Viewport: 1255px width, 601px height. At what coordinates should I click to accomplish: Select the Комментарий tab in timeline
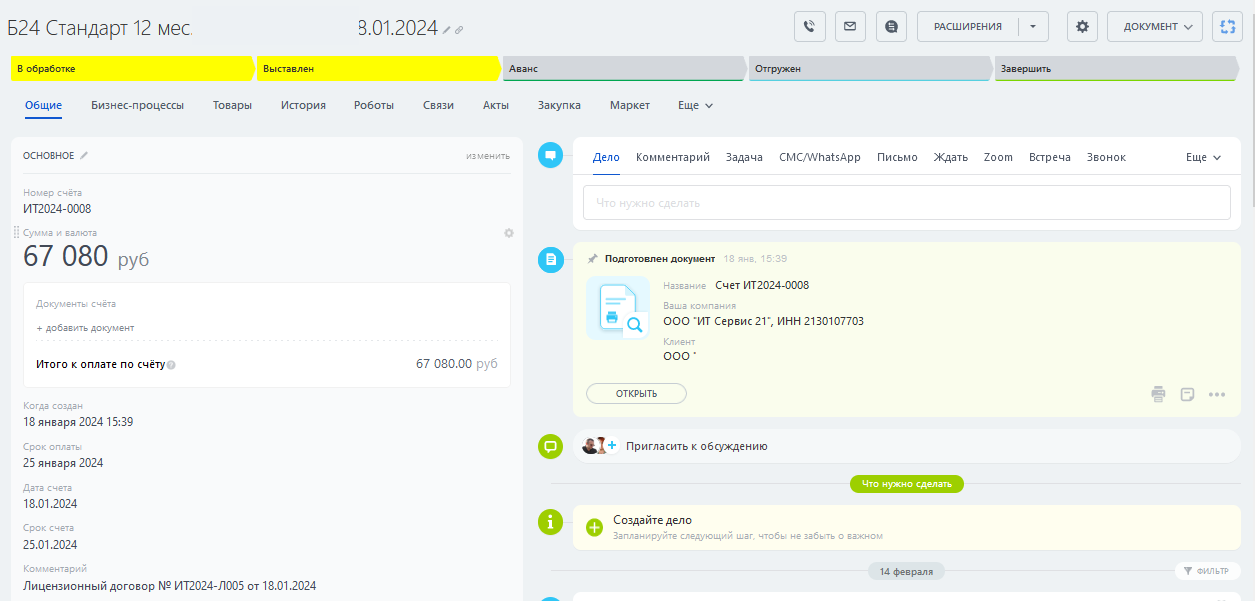[673, 157]
